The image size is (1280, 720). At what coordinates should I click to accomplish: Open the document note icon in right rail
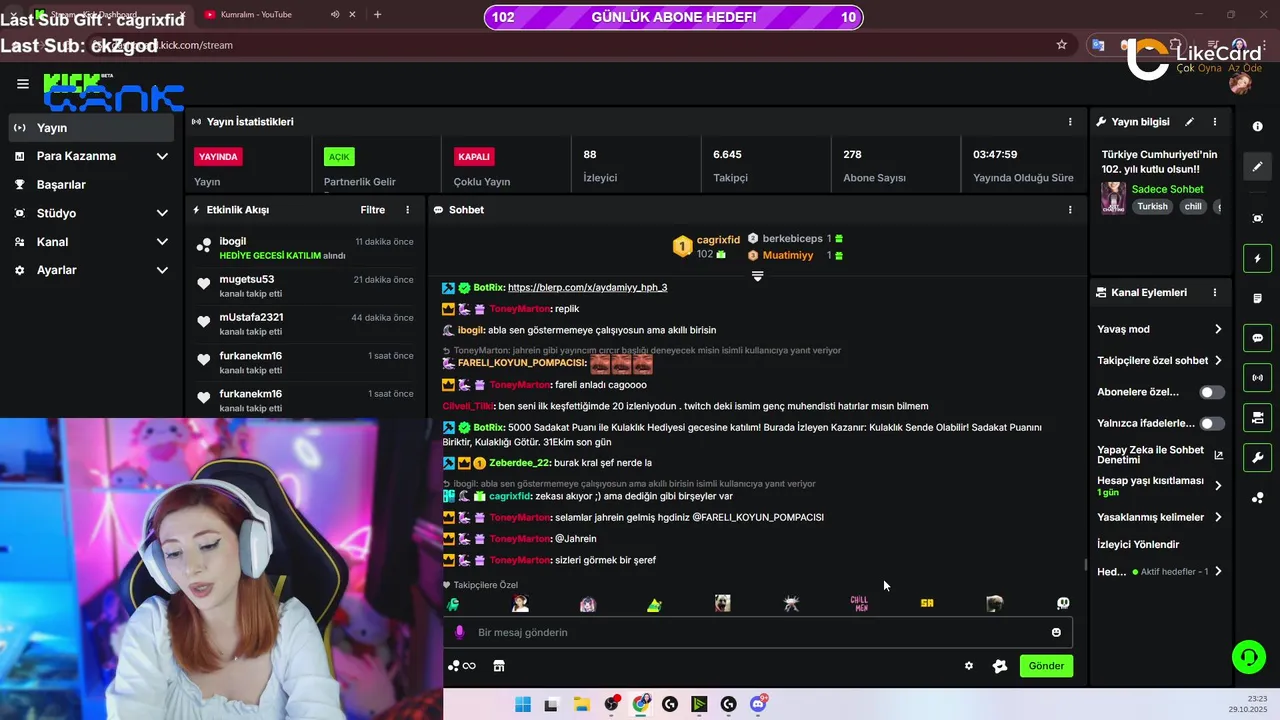(x=1258, y=299)
